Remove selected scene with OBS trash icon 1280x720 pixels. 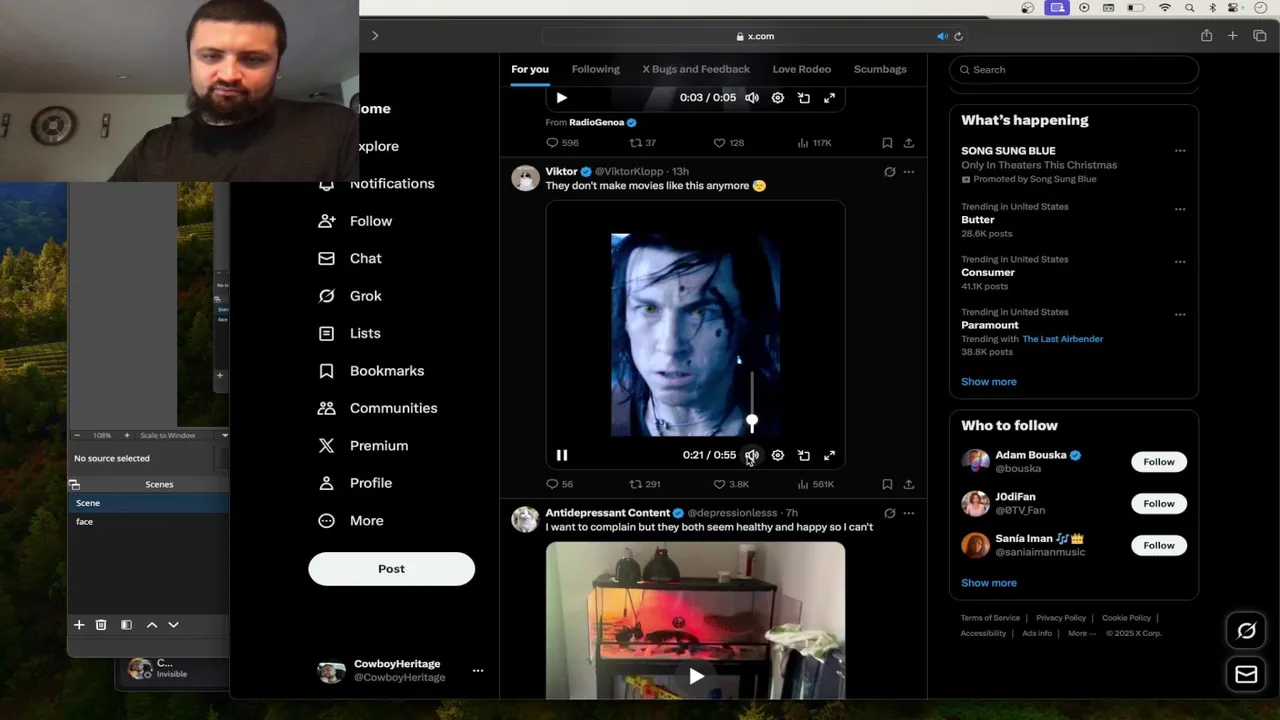[x=101, y=625]
